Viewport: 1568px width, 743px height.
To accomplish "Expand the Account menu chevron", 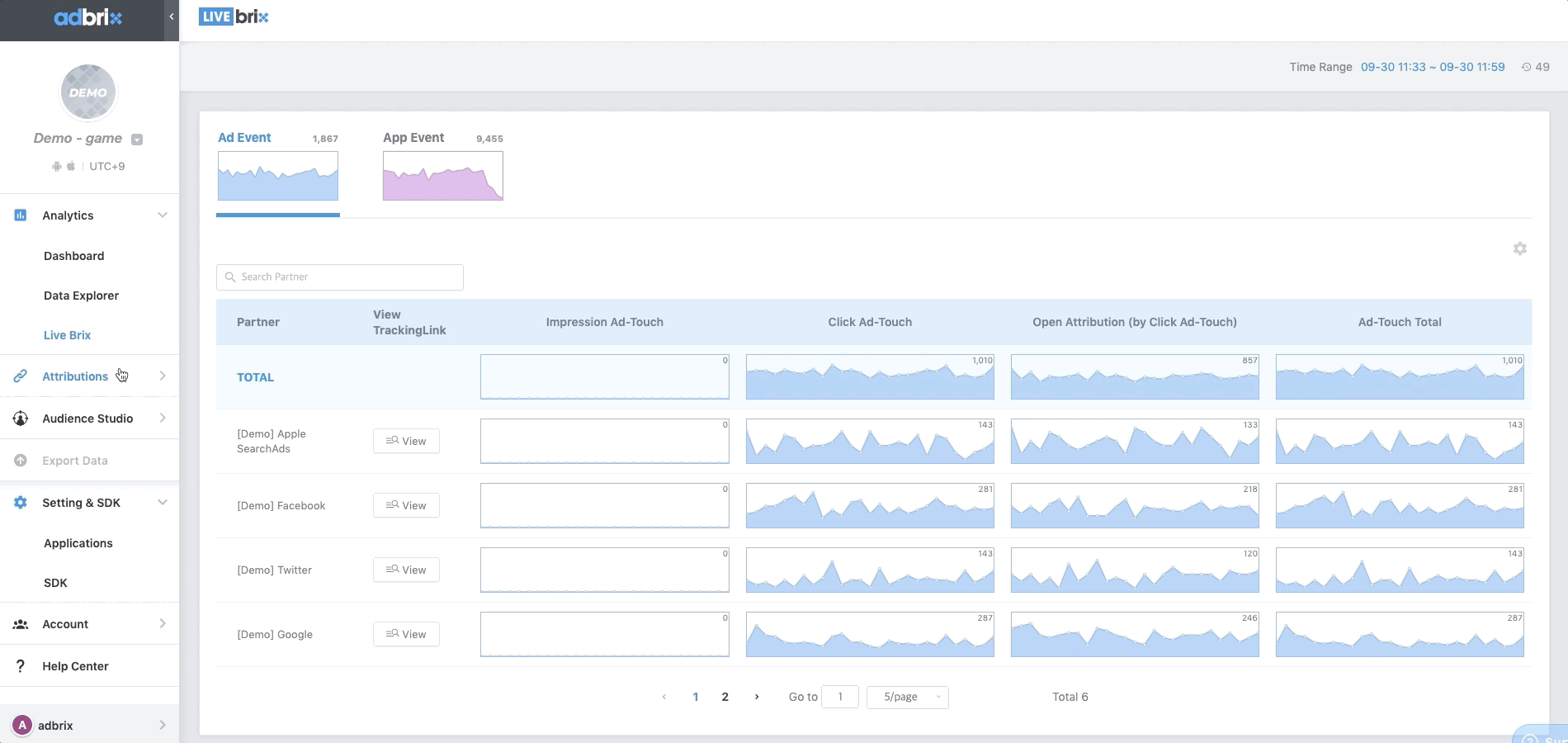I will 163,624.
